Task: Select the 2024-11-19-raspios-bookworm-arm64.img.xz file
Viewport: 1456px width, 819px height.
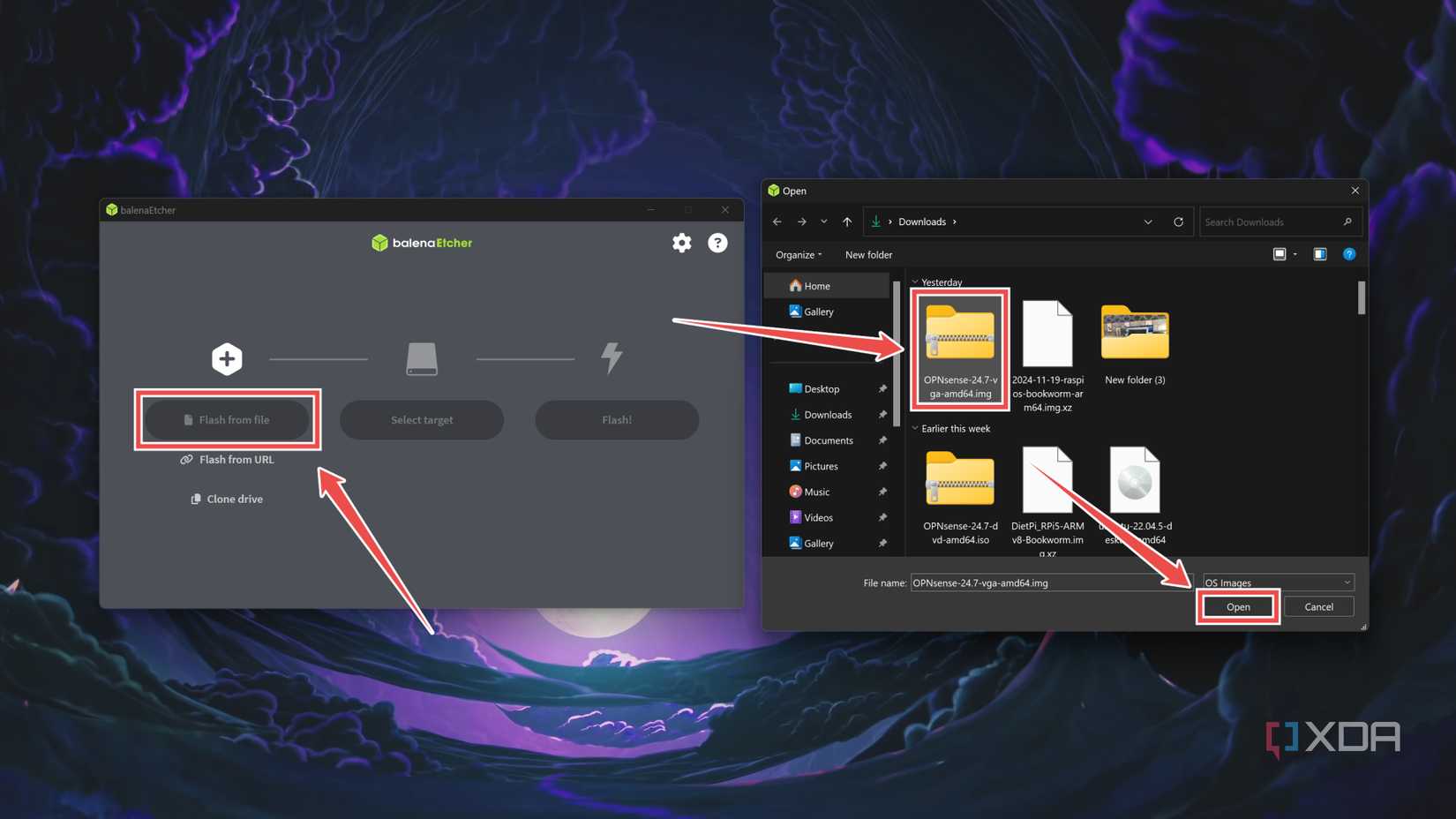Action: click(x=1047, y=357)
